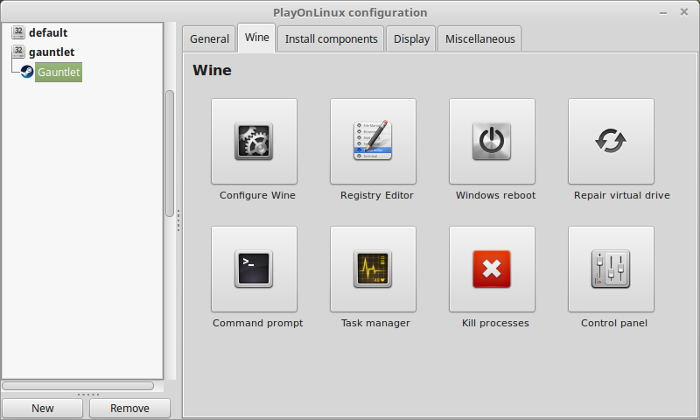Select the gauntlet virtual drive
Screen dimensions: 700x420
(x=51, y=52)
